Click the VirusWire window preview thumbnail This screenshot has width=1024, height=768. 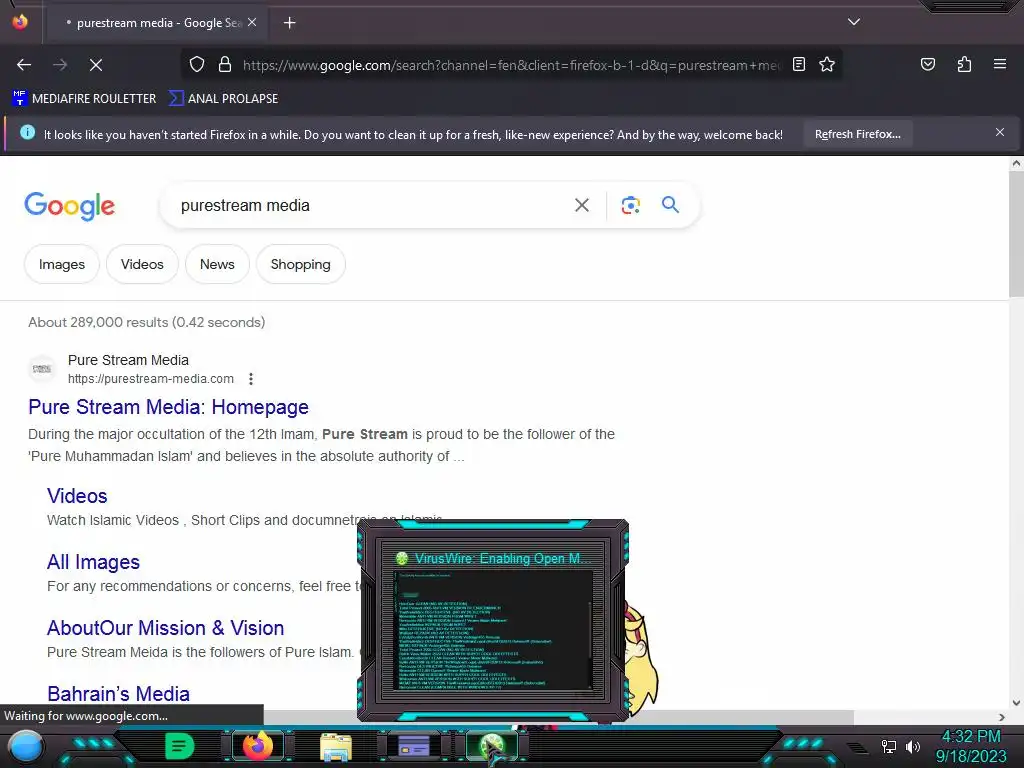tap(493, 620)
